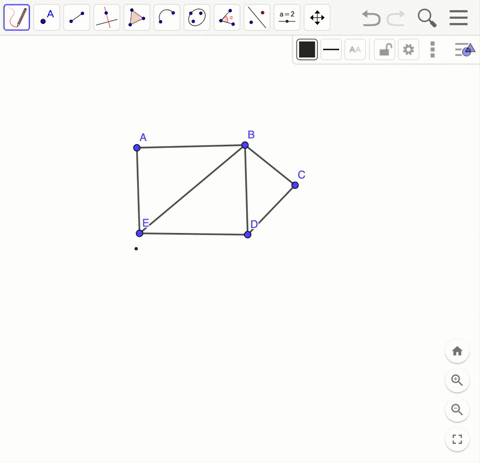
Task: Choose the Line through two points tool
Action: 77,17
